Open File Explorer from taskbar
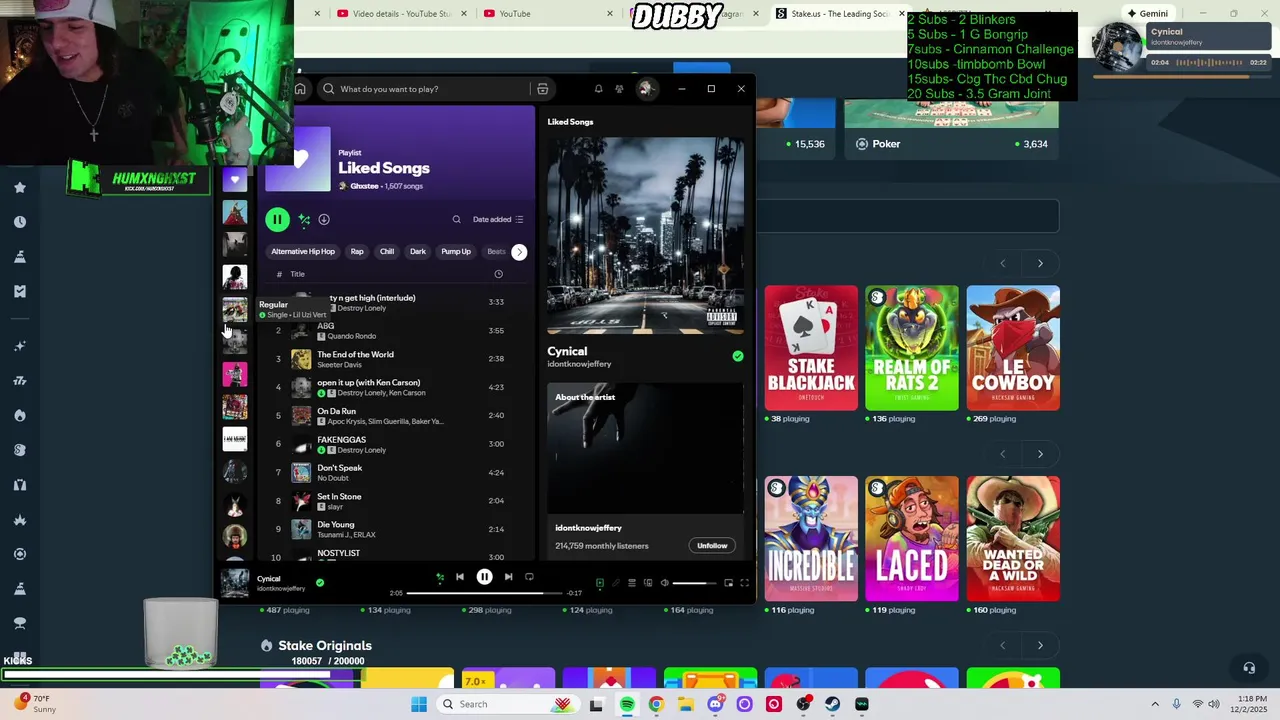The height and width of the screenshot is (720, 1280). click(686, 704)
